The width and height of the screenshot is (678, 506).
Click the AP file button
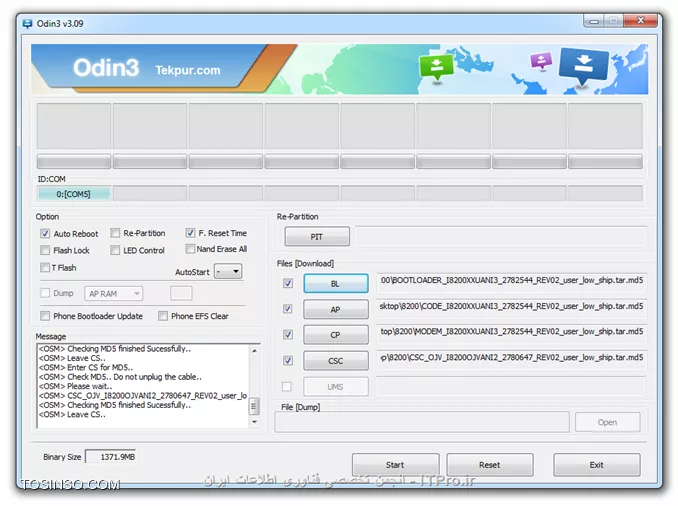click(336, 310)
